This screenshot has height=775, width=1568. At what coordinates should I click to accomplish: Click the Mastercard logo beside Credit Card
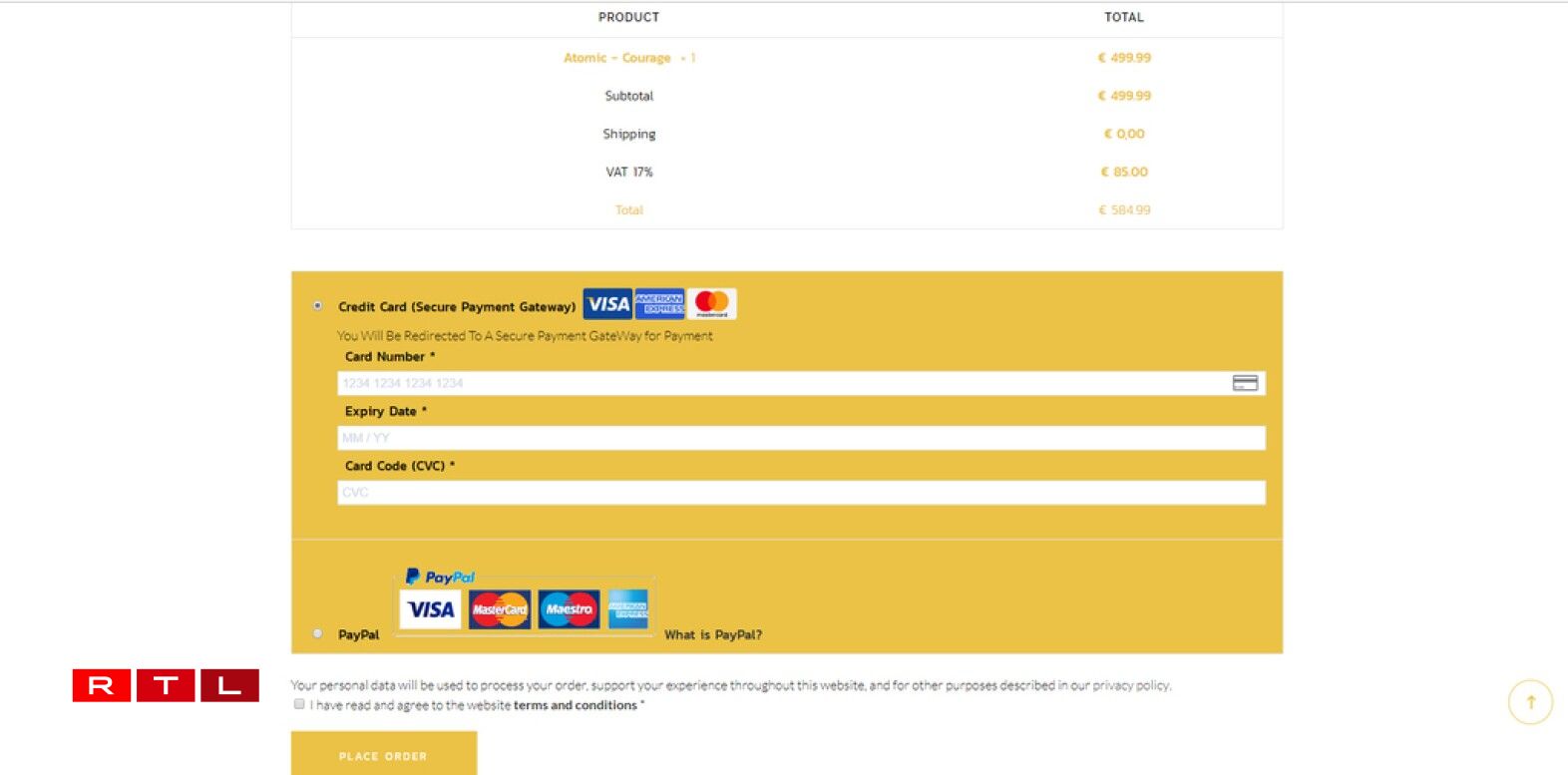(711, 303)
